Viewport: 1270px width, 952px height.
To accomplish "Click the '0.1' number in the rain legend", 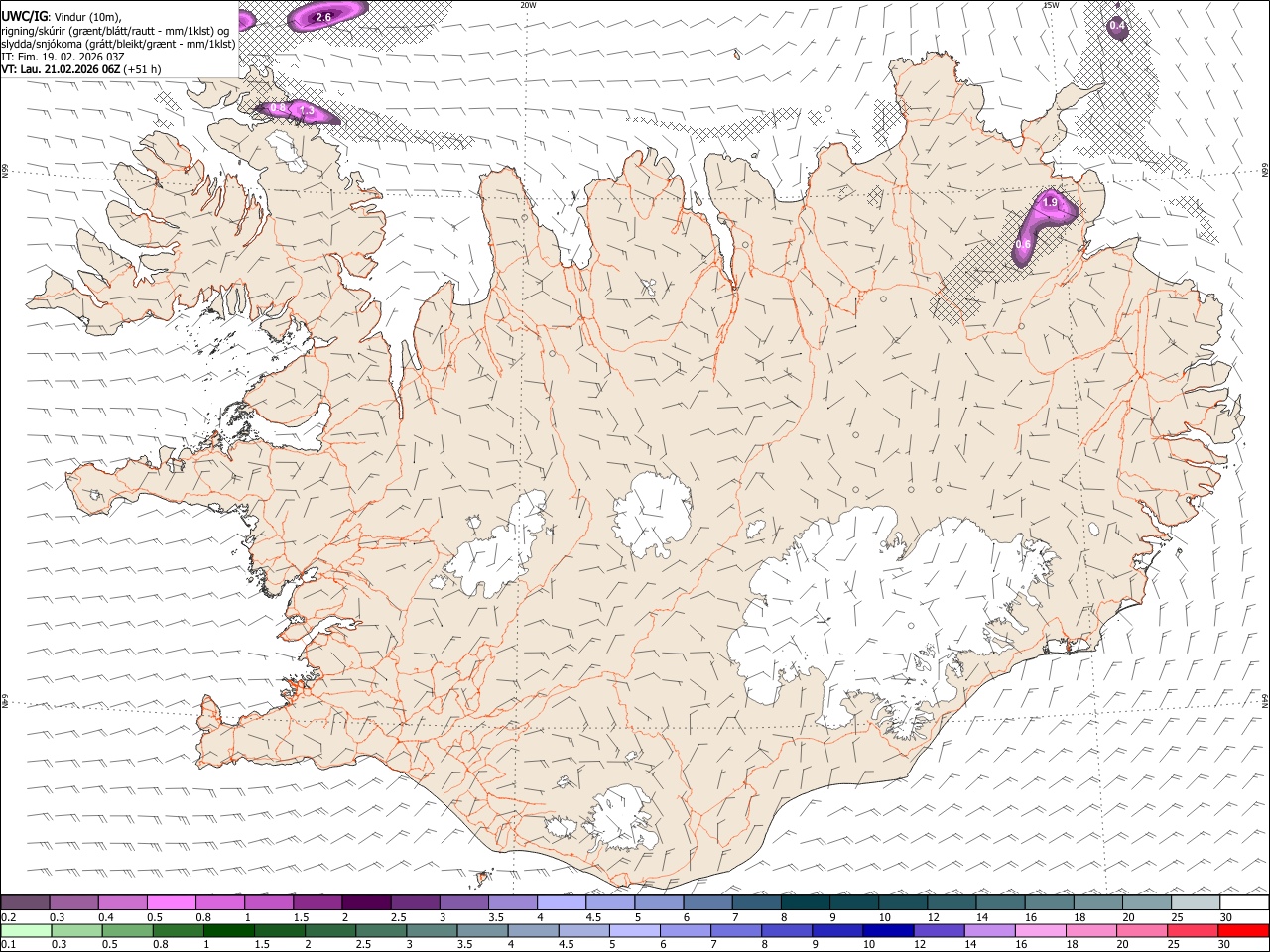I will [8, 945].
